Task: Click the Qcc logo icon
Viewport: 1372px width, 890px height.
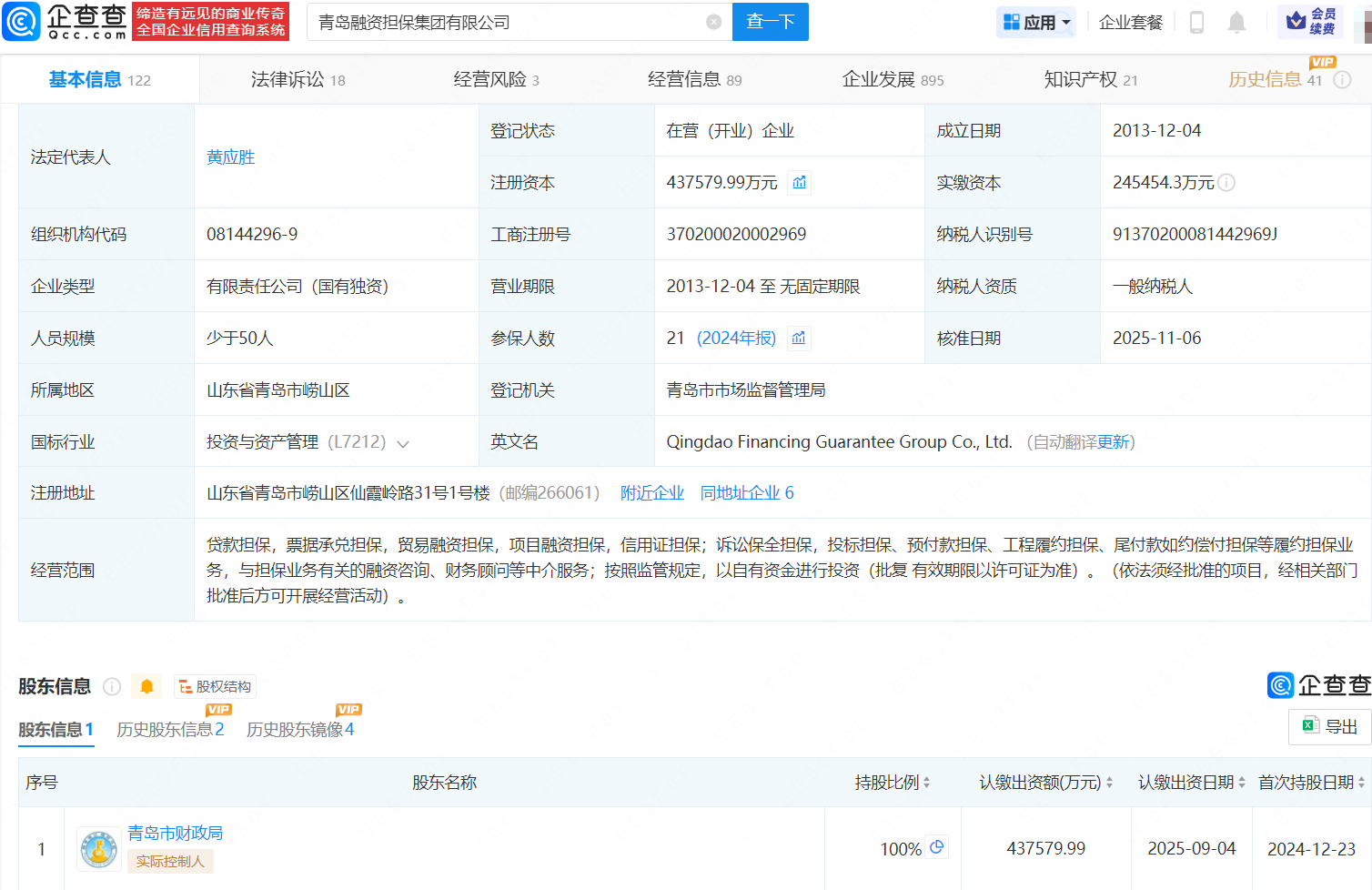Action: [x=22, y=22]
